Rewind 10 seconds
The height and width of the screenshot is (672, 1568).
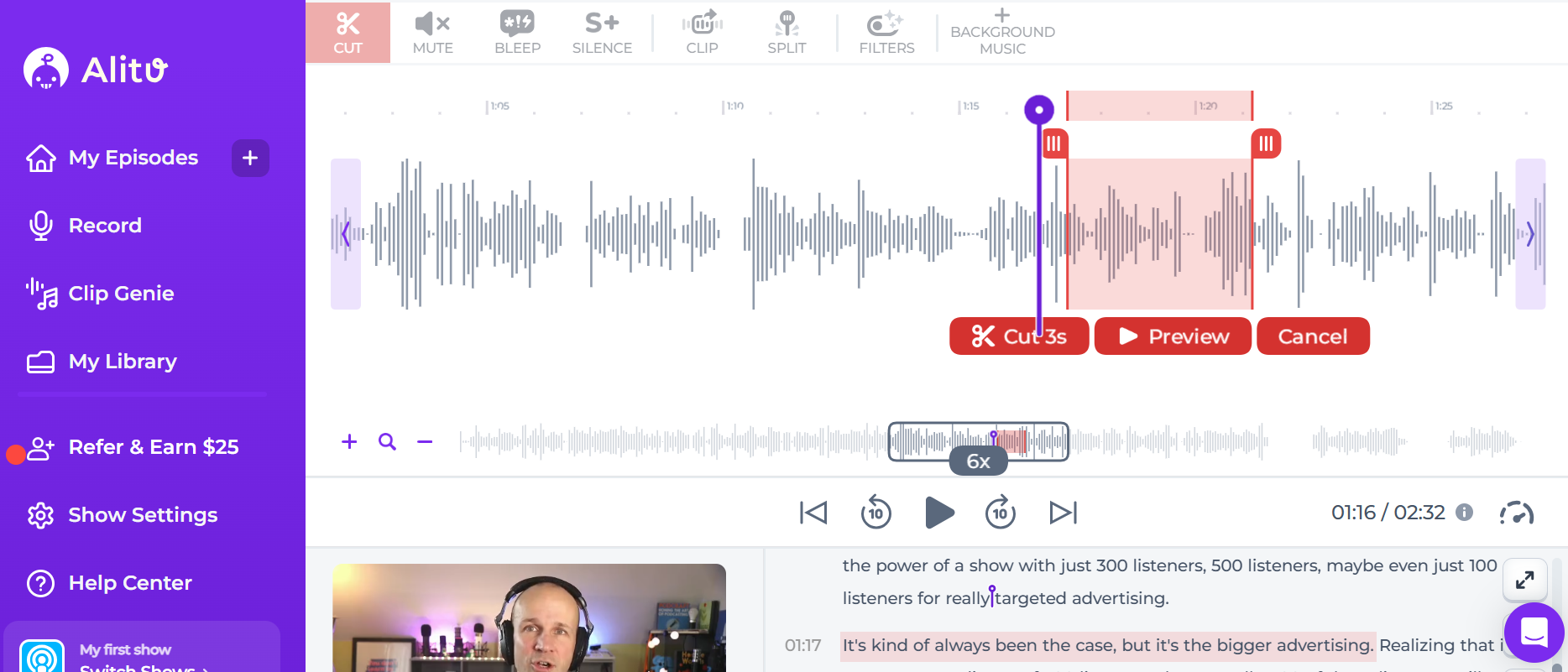click(875, 513)
